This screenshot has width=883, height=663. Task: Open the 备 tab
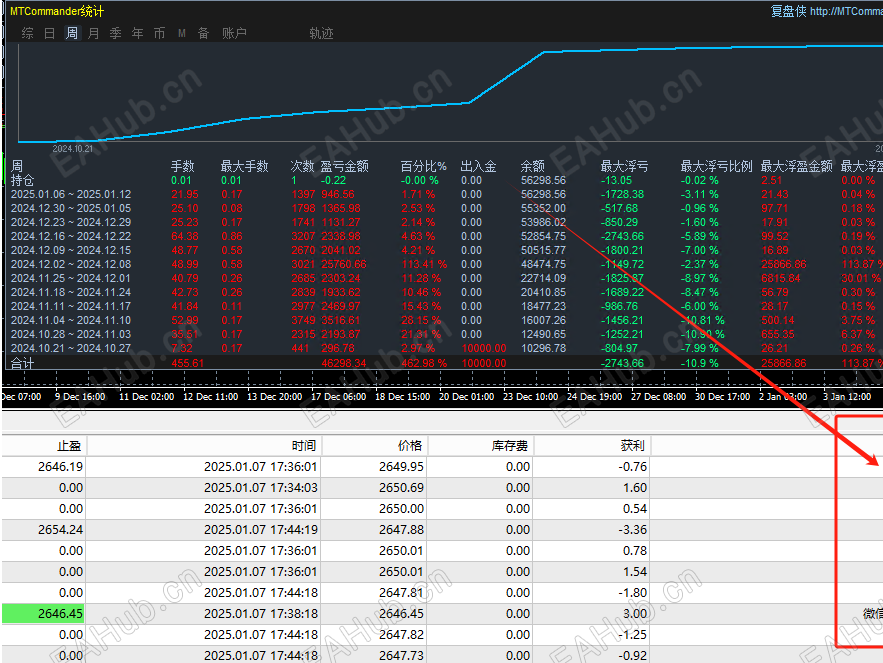point(203,33)
